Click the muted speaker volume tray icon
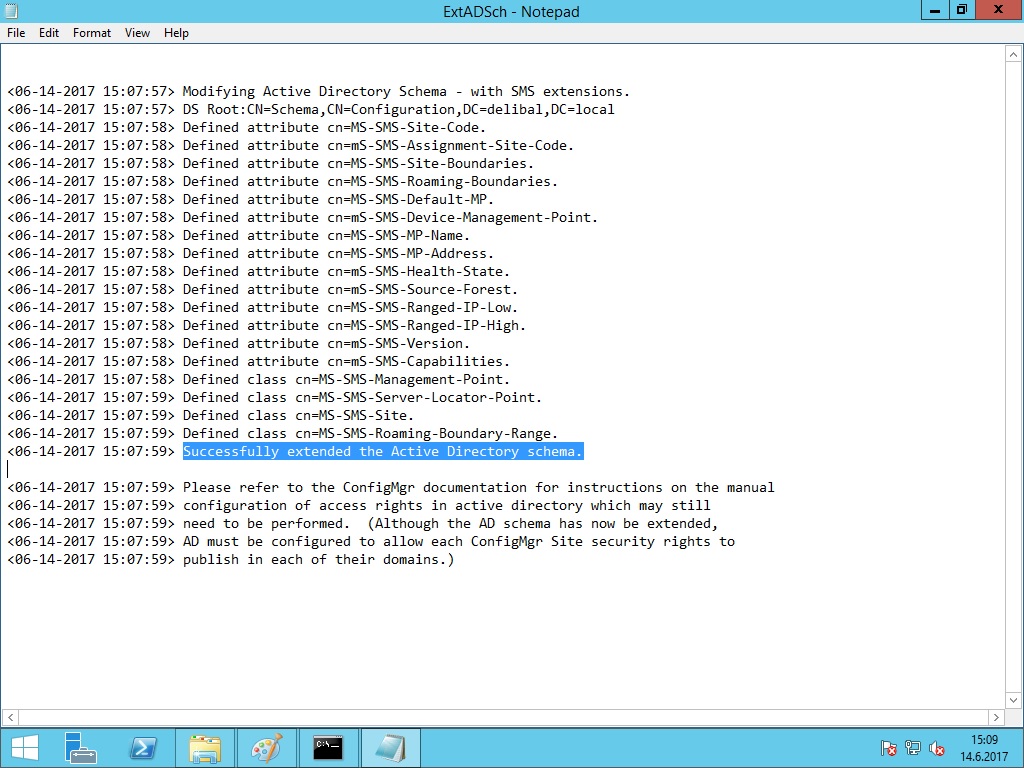This screenshot has height=768, width=1024. (x=937, y=748)
